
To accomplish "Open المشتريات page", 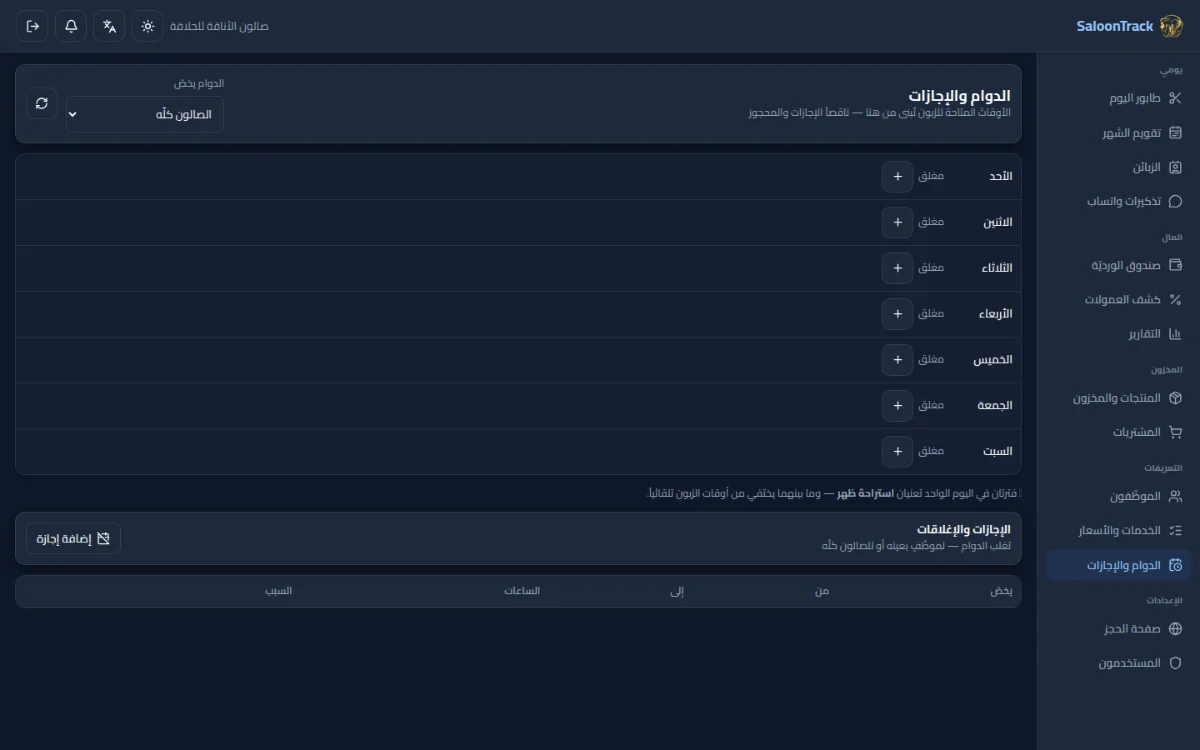I will pyautogui.click(x=1118, y=432).
